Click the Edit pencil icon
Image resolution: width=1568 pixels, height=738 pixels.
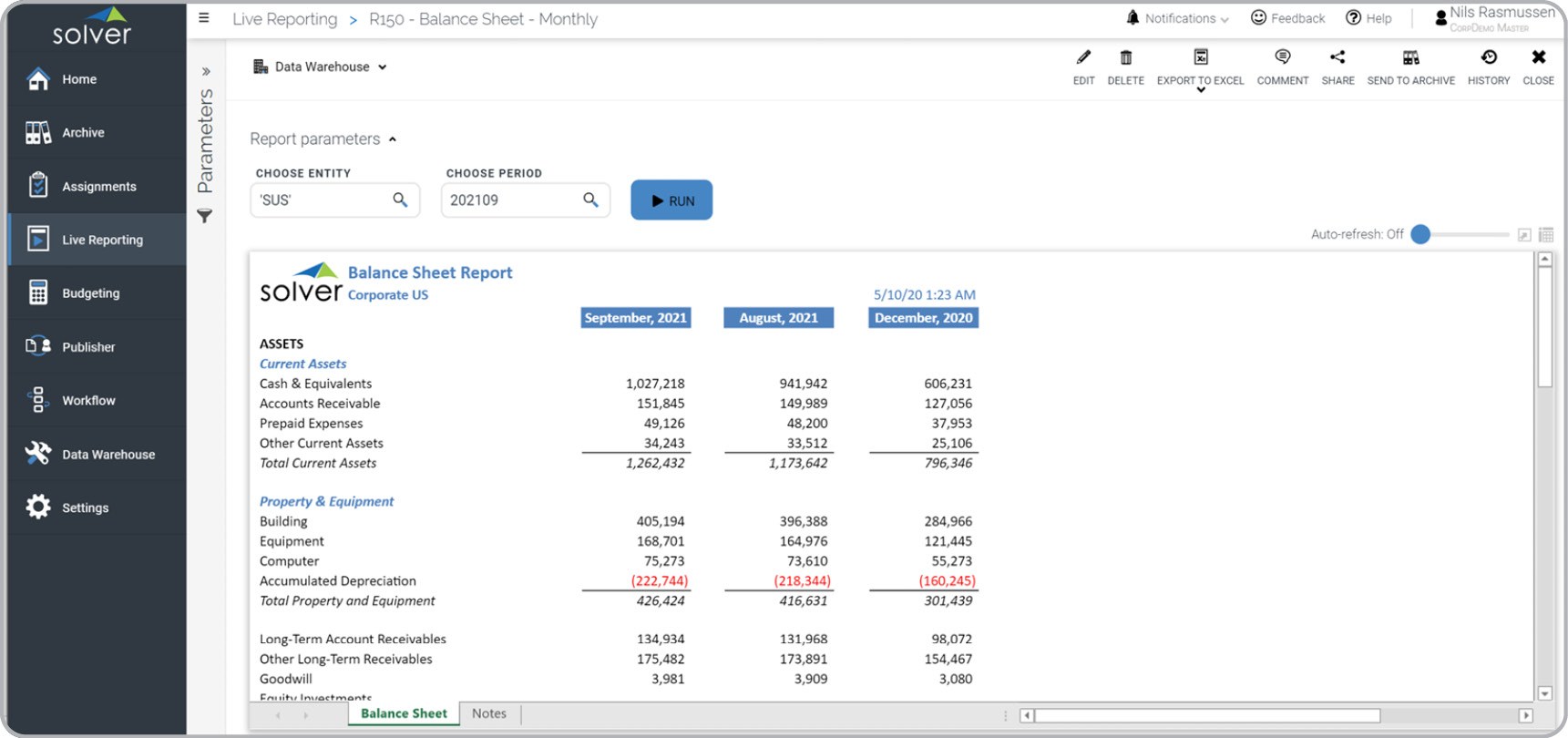pyautogui.click(x=1083, y=58)
